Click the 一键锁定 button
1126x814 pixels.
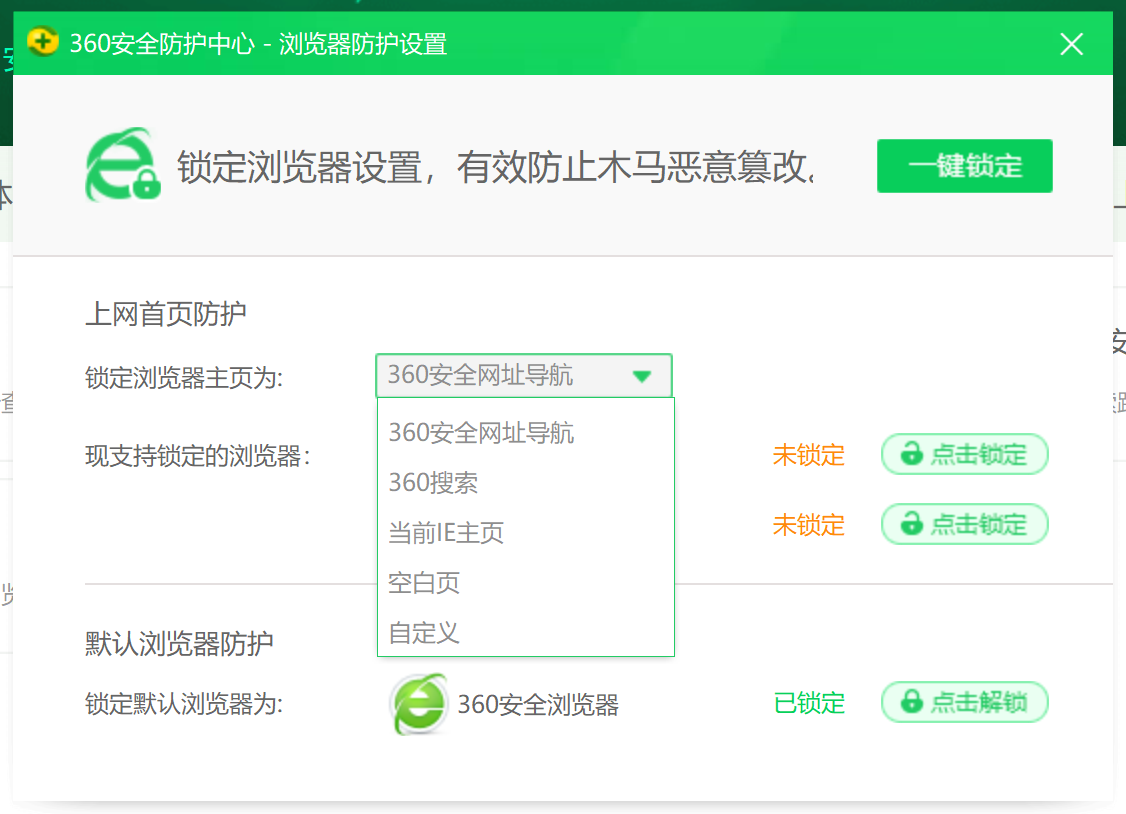[964, 166]
